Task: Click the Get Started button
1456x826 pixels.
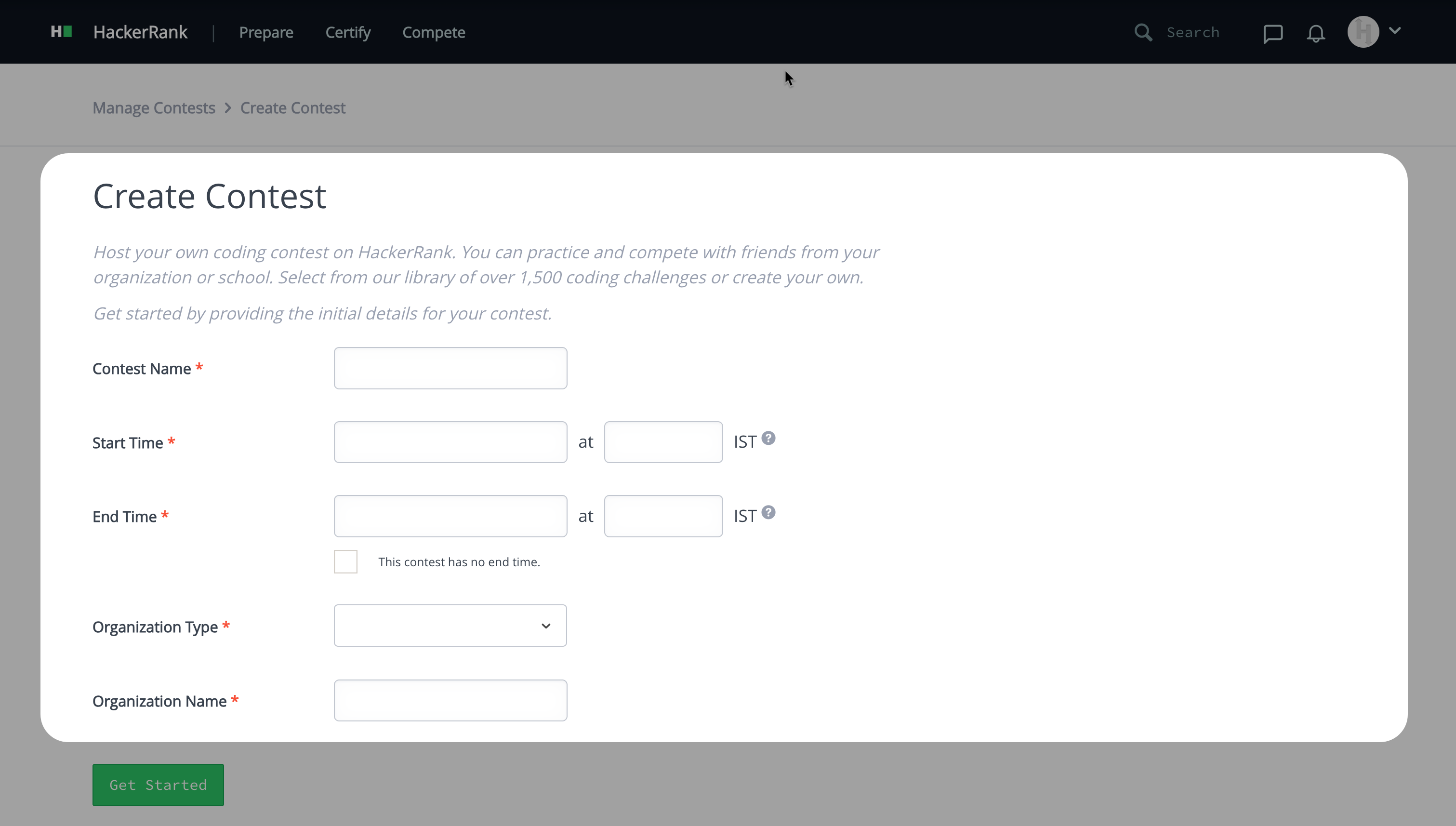Action: coord(158,785)
